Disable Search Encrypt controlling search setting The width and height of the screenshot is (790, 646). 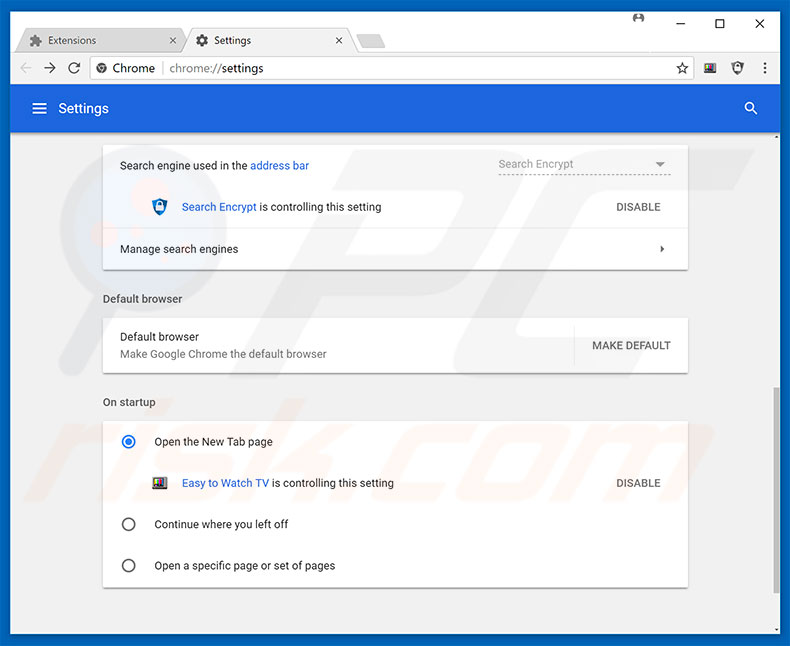click(x=638, y=207)
